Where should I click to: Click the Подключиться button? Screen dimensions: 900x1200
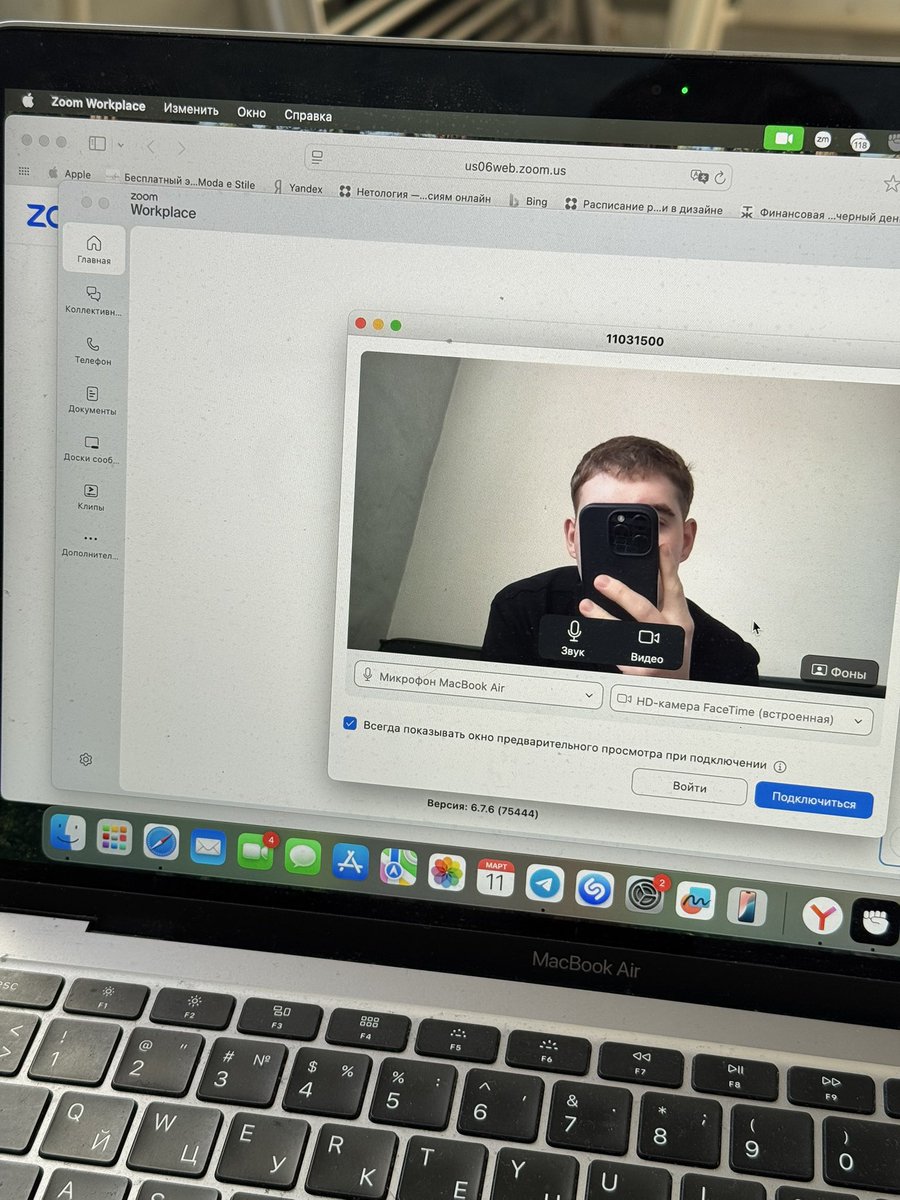[x=814, y=802]
